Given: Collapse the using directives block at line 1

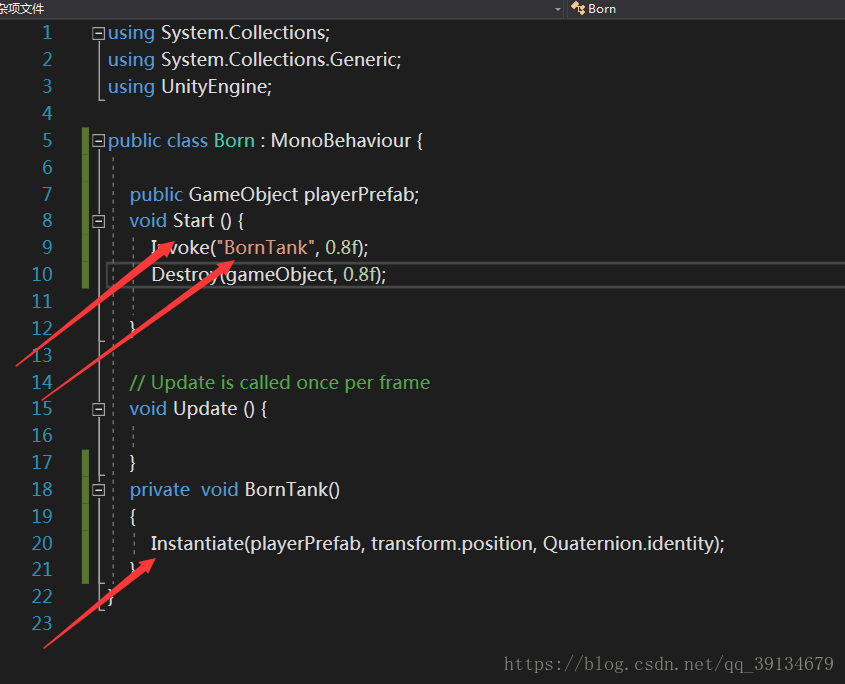Looking at the screenshot, I should click(98, 33).
